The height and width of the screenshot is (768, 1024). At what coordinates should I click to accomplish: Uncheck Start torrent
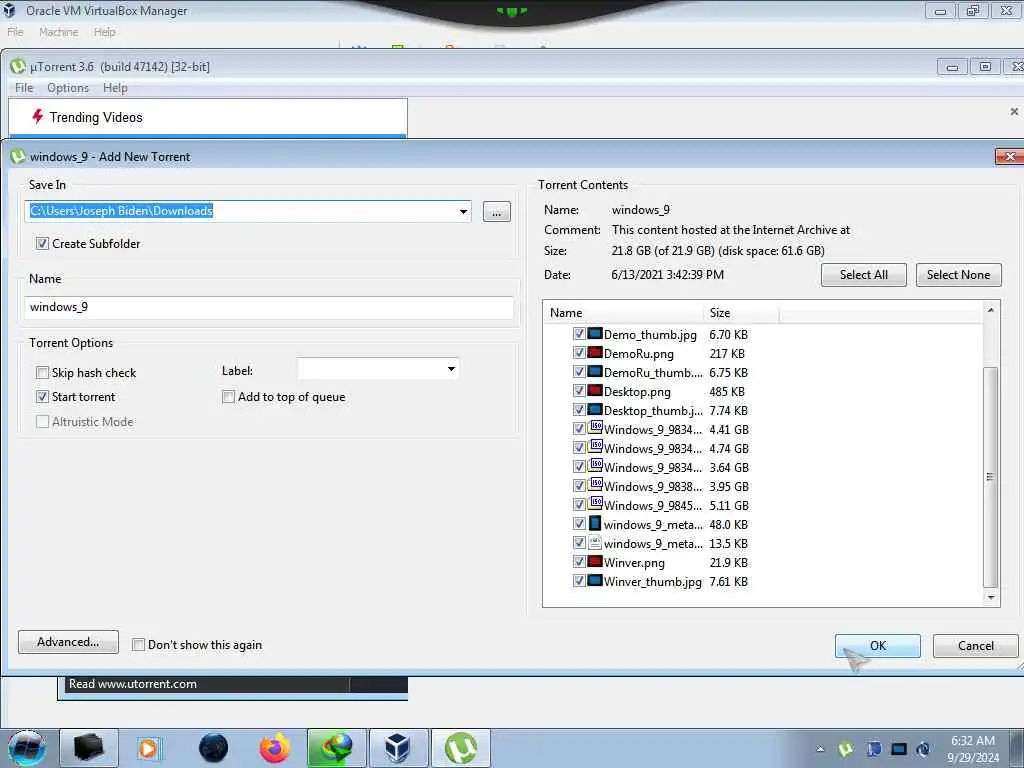coord(42,397)
